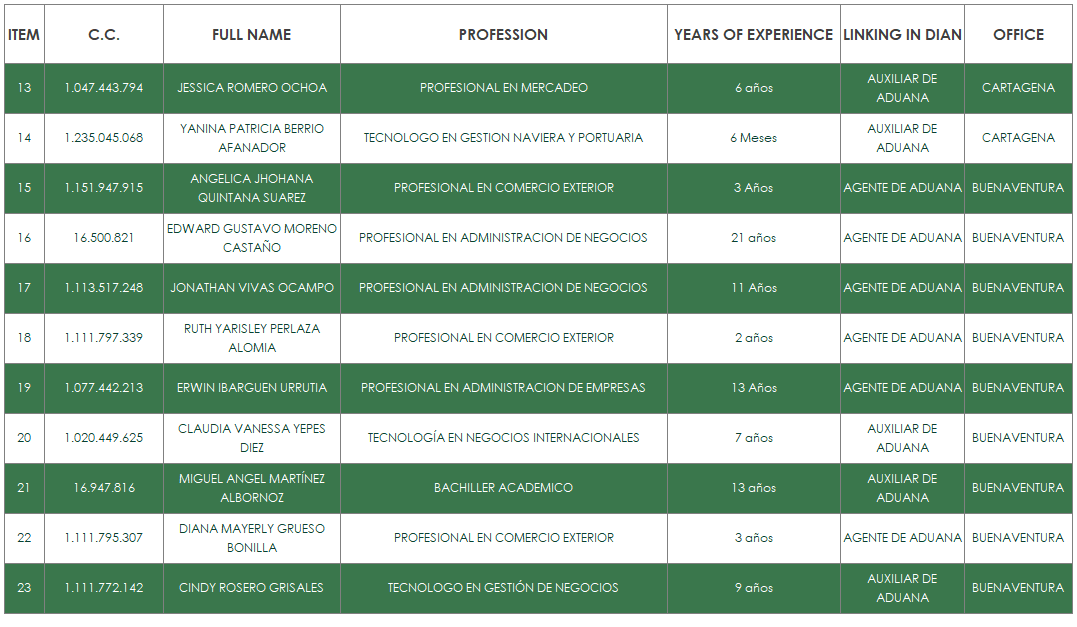Screen dimensions: 1077x627
Task: Select ID number 16.947.816
Action: [x=104, y=488]
